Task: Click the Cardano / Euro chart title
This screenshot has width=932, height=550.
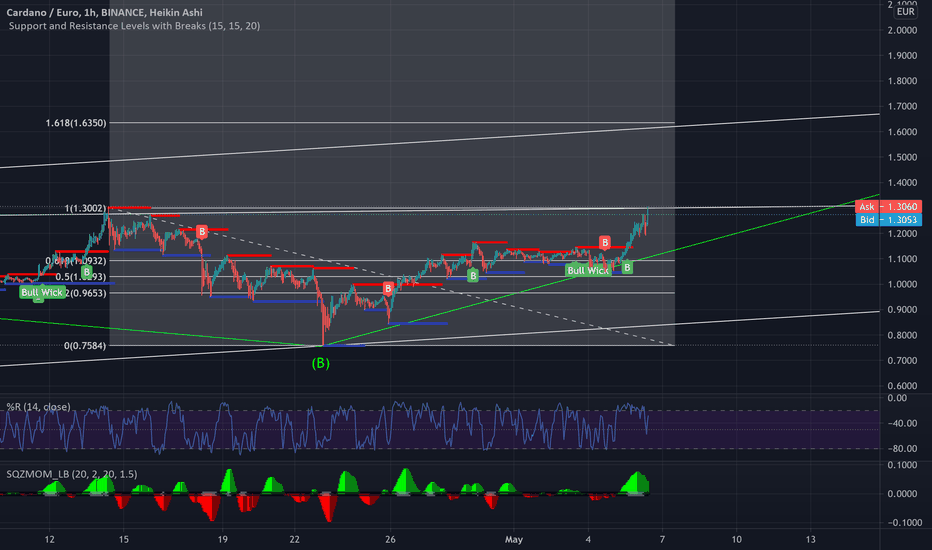Action: click(104, 12)
